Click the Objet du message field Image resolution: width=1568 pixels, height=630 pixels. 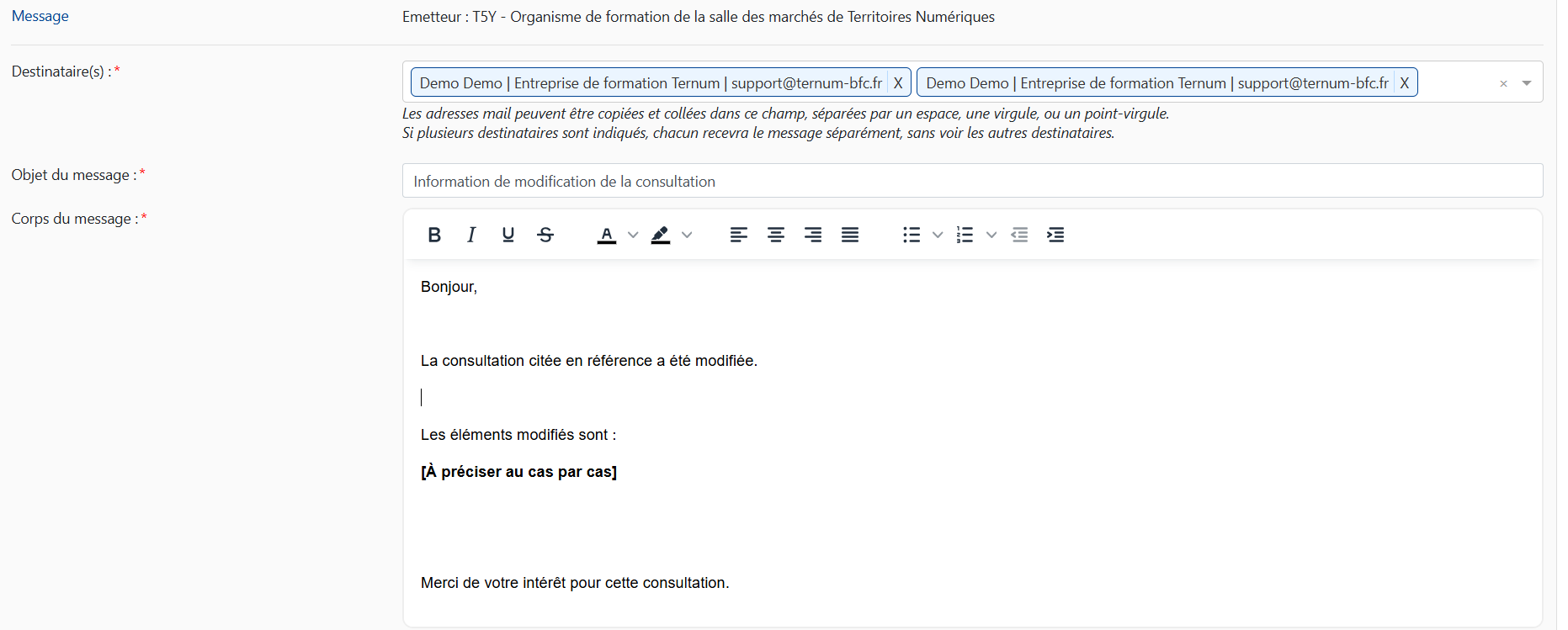pos(972,181)
